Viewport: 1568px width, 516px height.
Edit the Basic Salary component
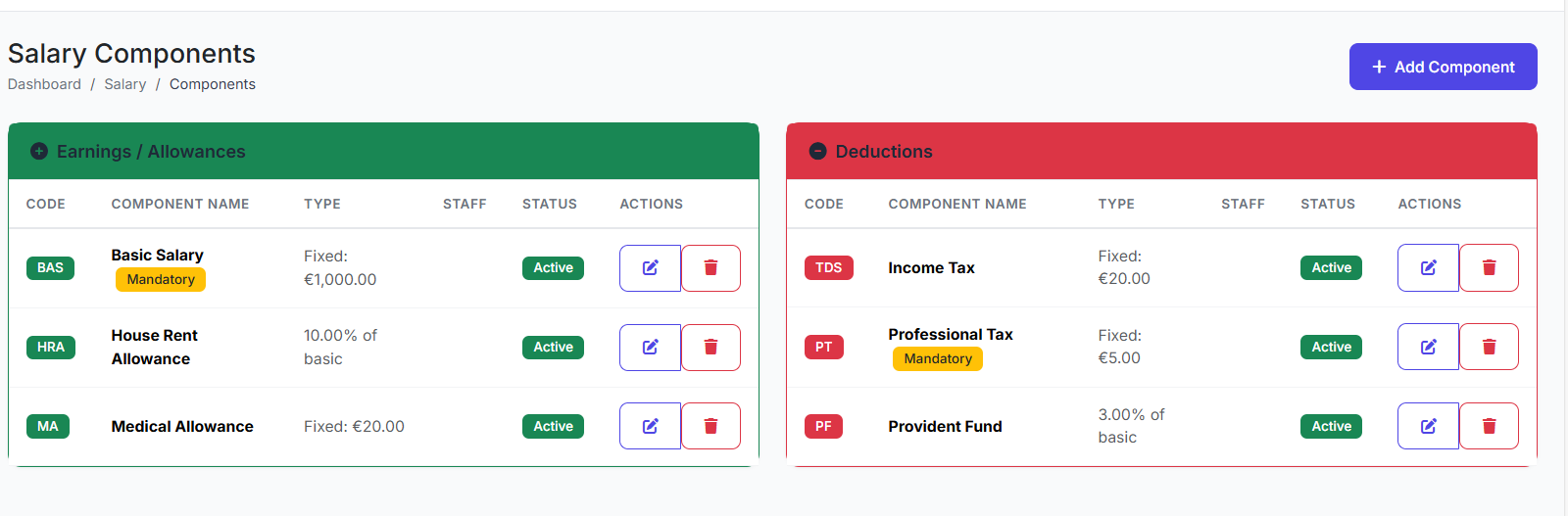(x=650, y=268)
